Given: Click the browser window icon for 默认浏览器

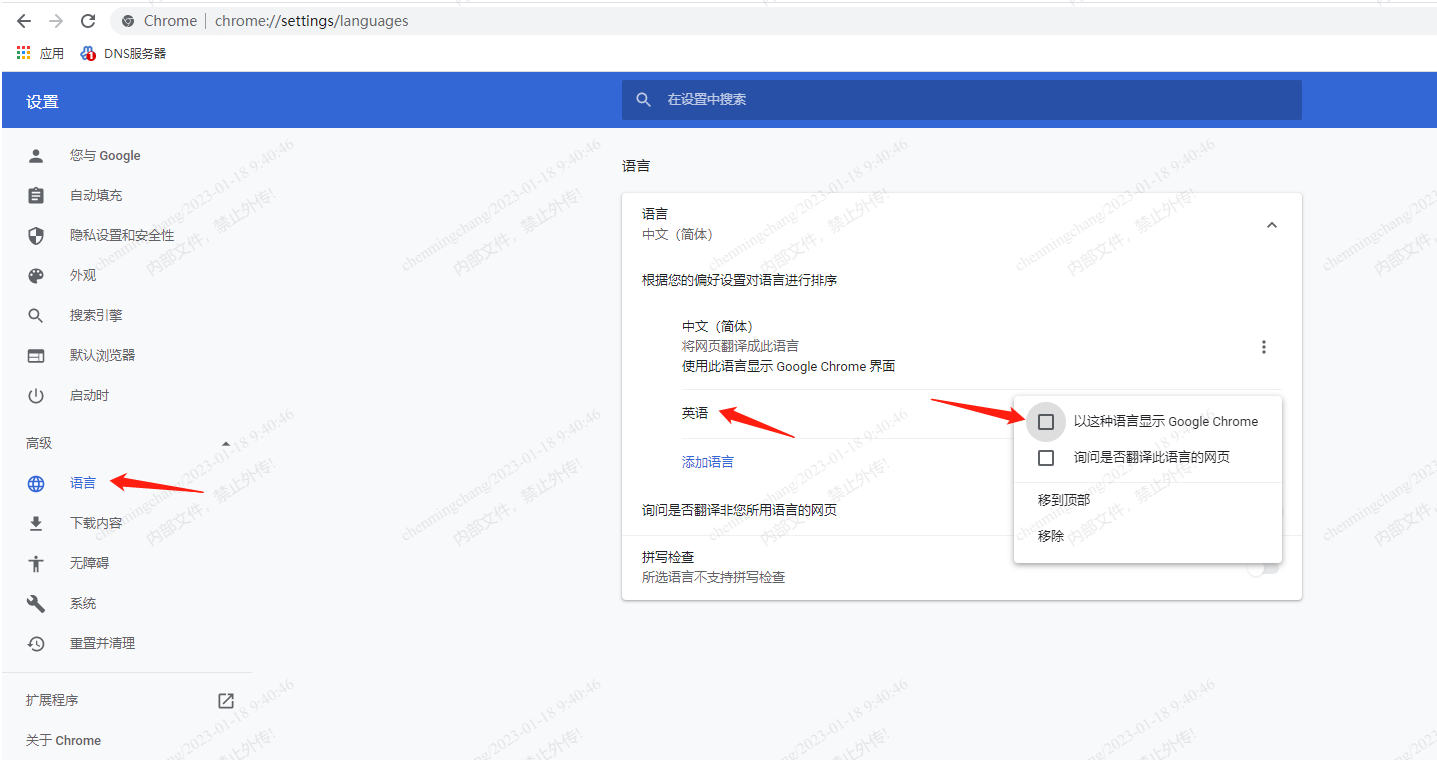Looking at the screenshot, I should click(36, 355).
